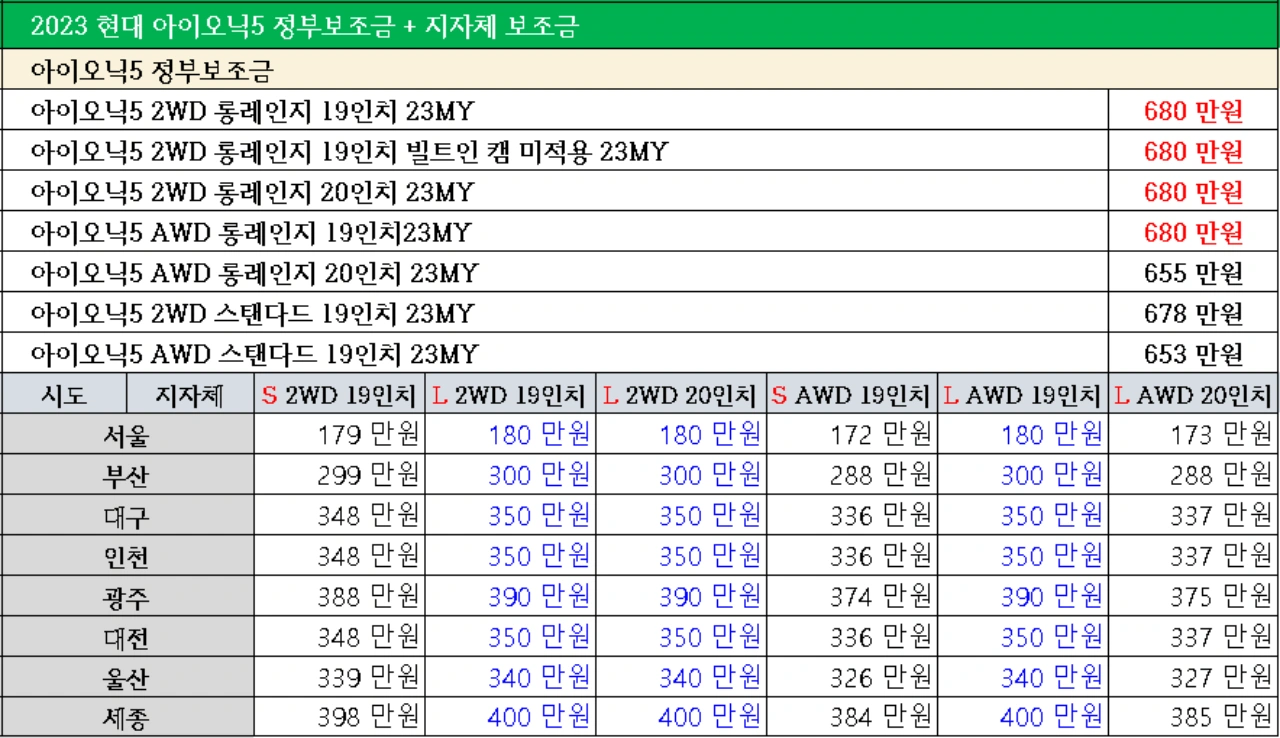Click 울산 row's L 2WD 19인치 340 만원
This screenshot has width=1280, height=738.
point(540,678)
